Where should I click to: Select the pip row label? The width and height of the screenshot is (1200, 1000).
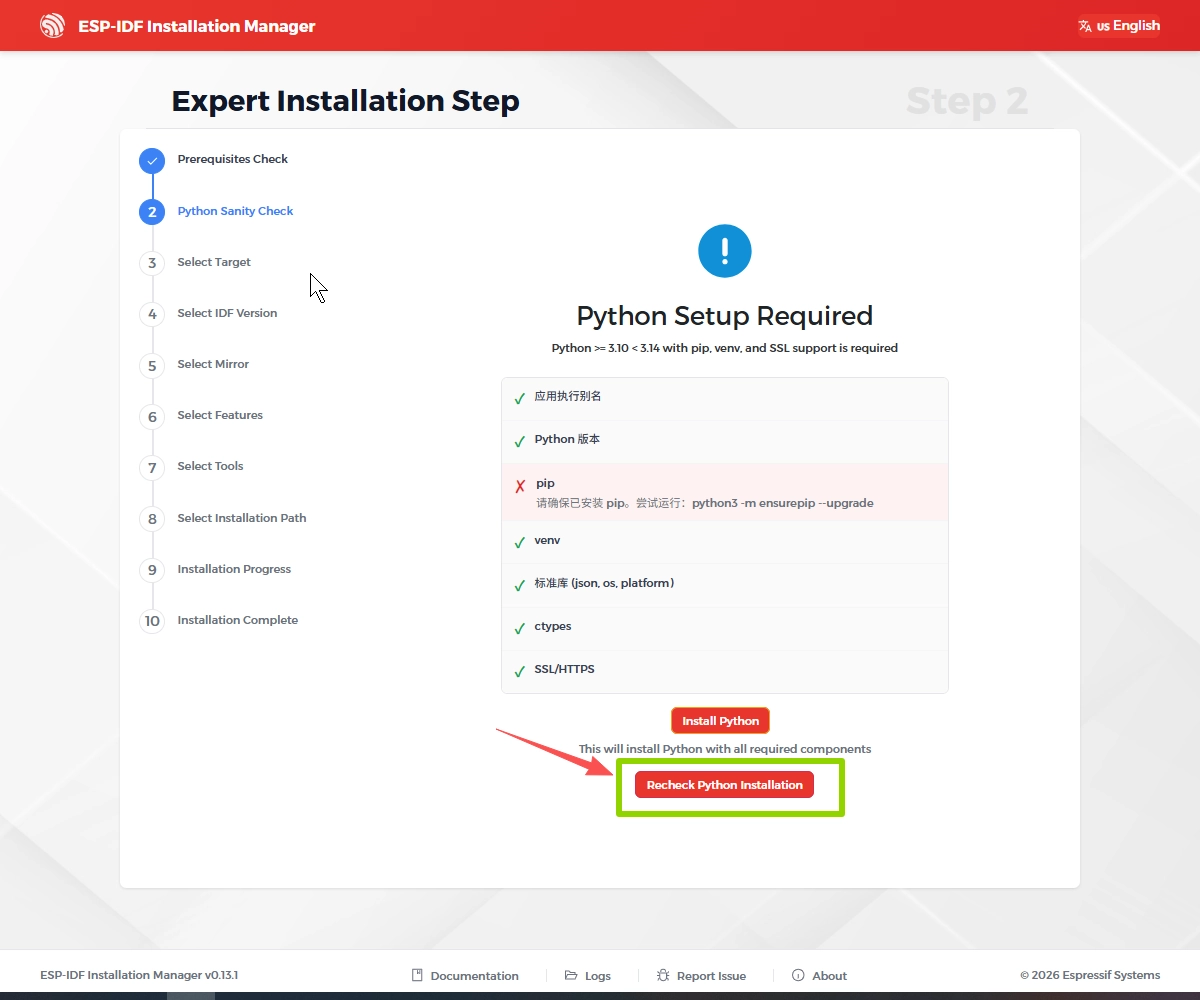point(545,483)
